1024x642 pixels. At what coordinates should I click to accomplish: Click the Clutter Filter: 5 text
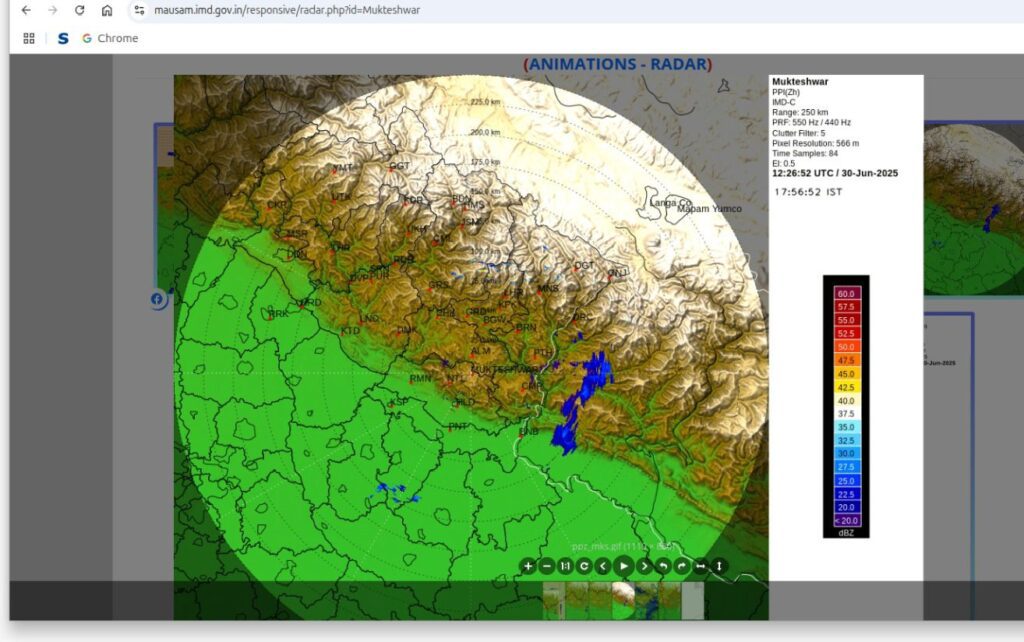[x=799, y=133]
